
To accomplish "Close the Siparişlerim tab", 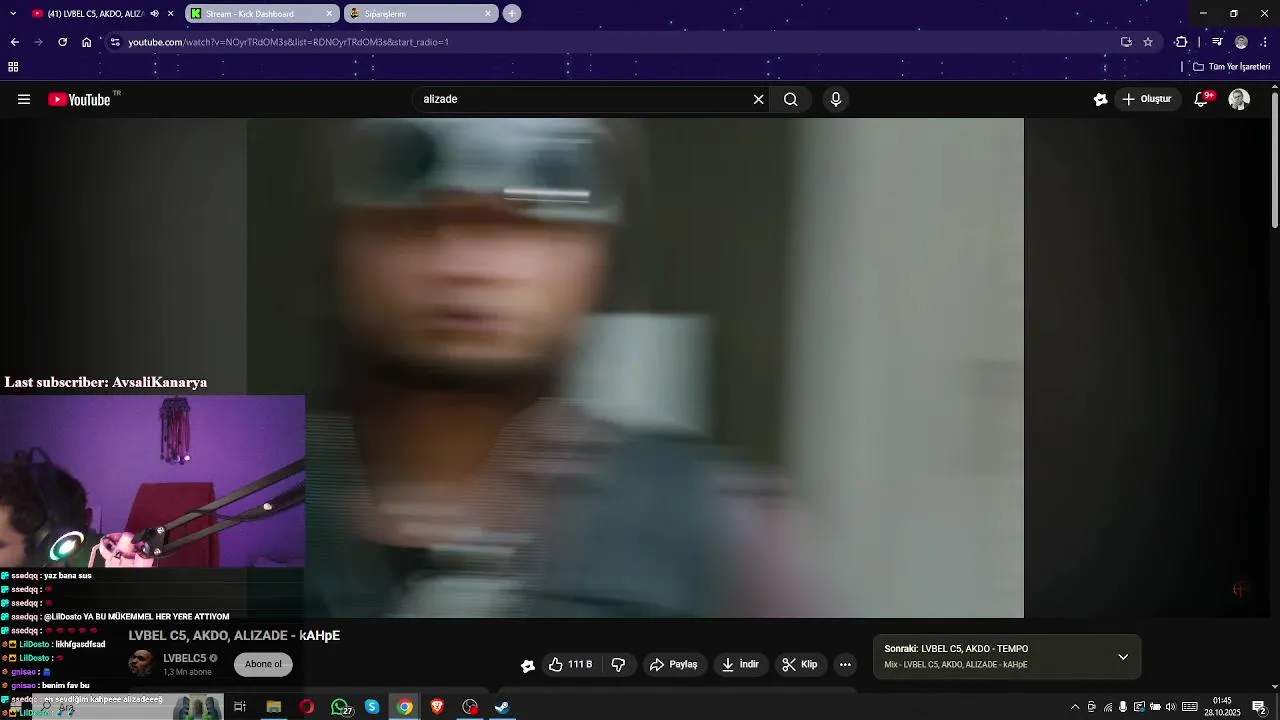I will pyautogui.click(x=488, y=14).
